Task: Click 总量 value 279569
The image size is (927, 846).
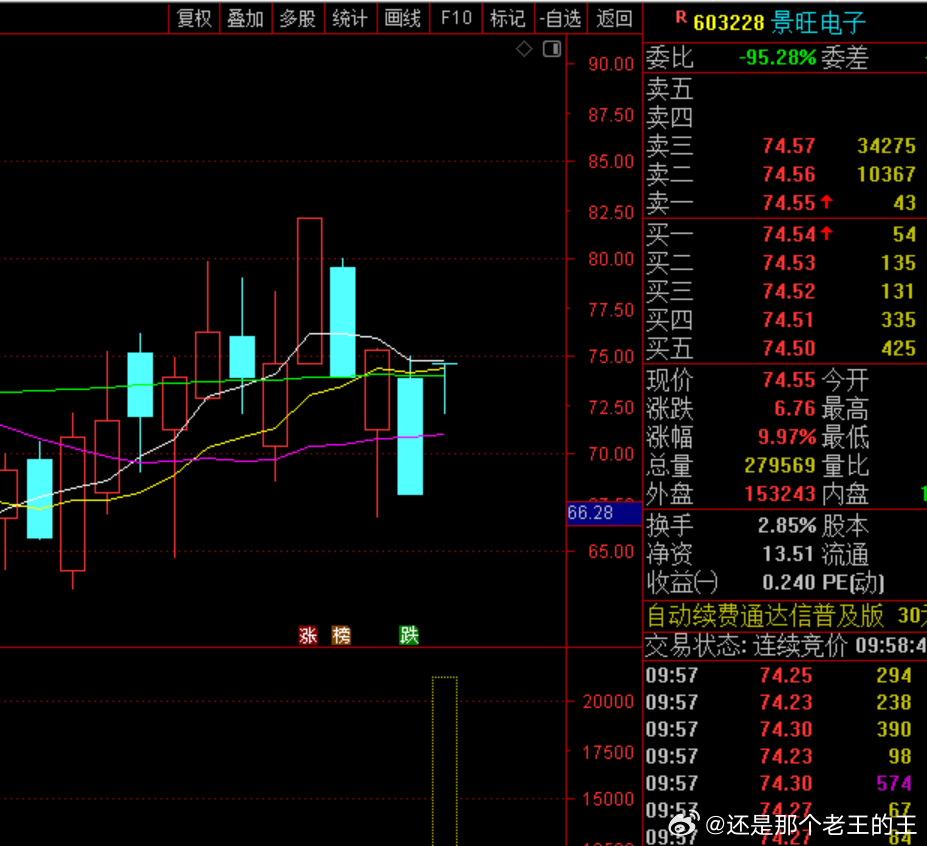Action: 780,465
